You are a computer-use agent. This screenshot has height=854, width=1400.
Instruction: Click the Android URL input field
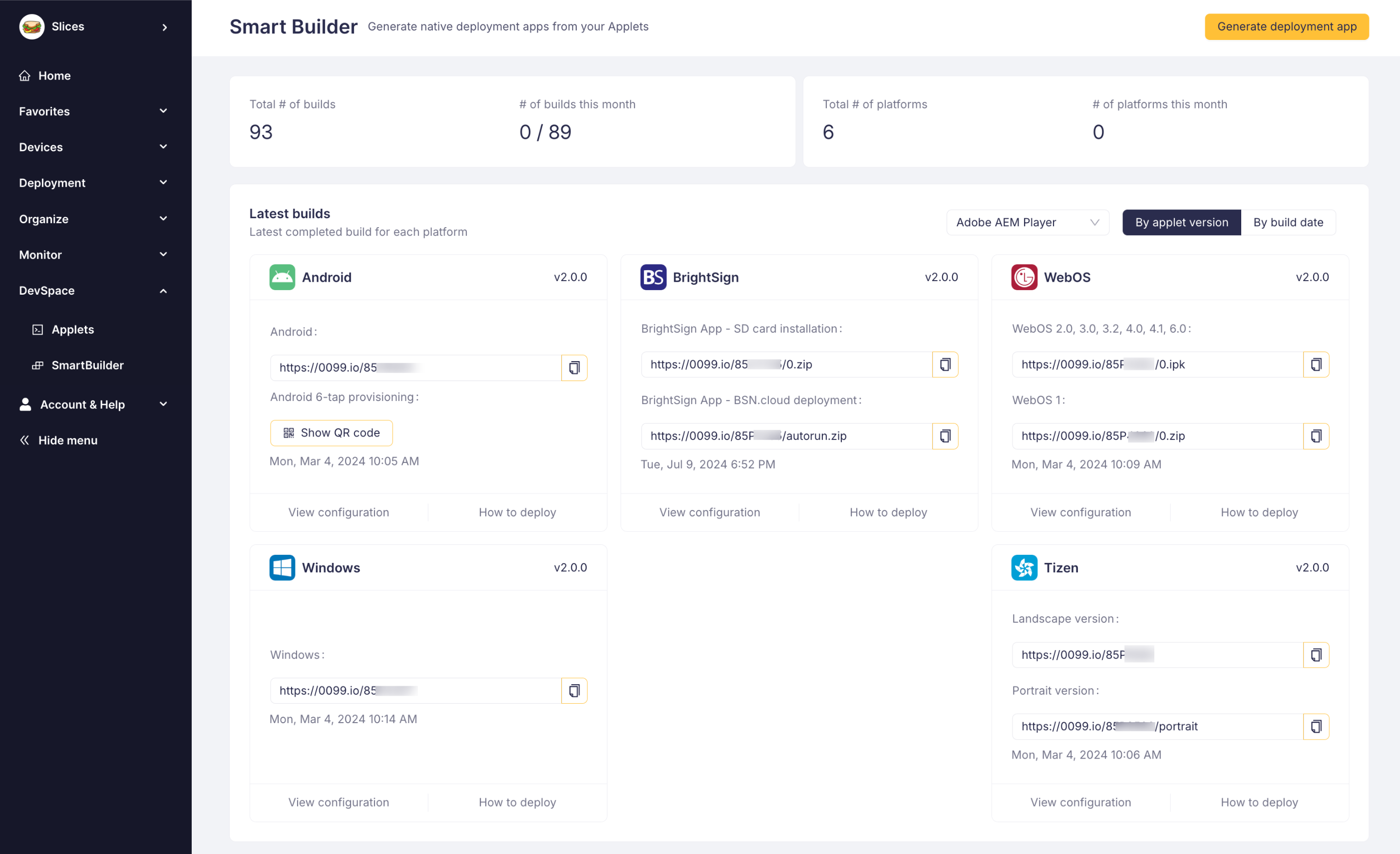tap(416, 368)
